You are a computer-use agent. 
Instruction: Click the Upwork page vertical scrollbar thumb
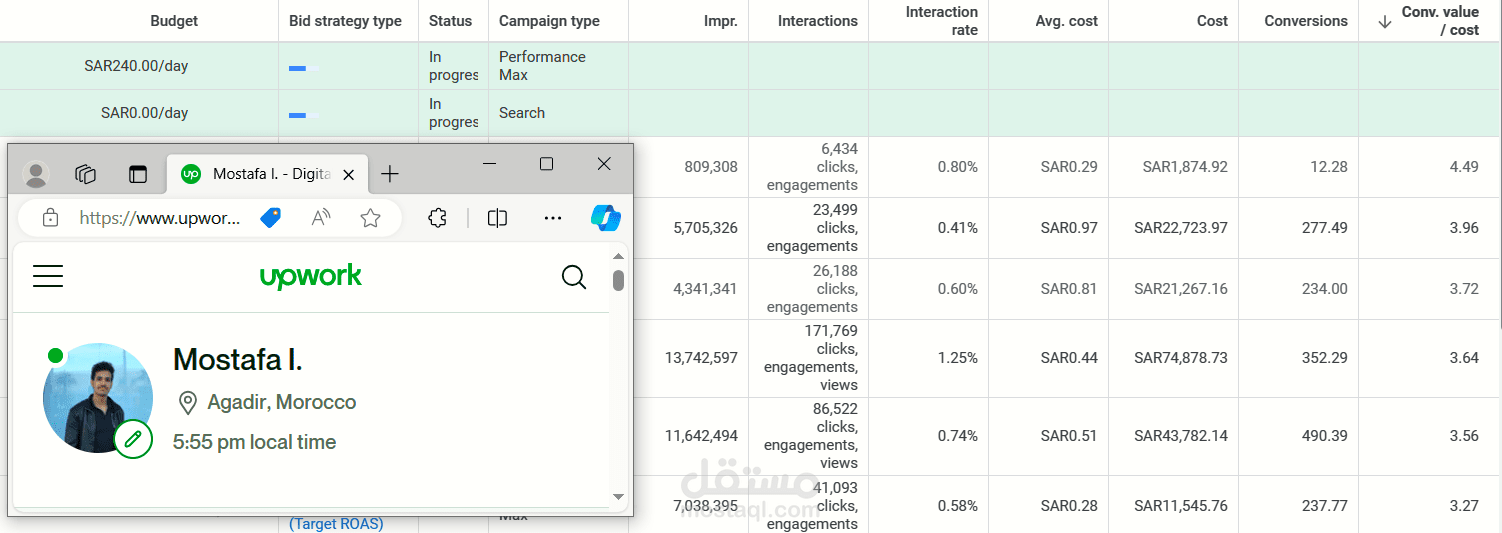618,280
